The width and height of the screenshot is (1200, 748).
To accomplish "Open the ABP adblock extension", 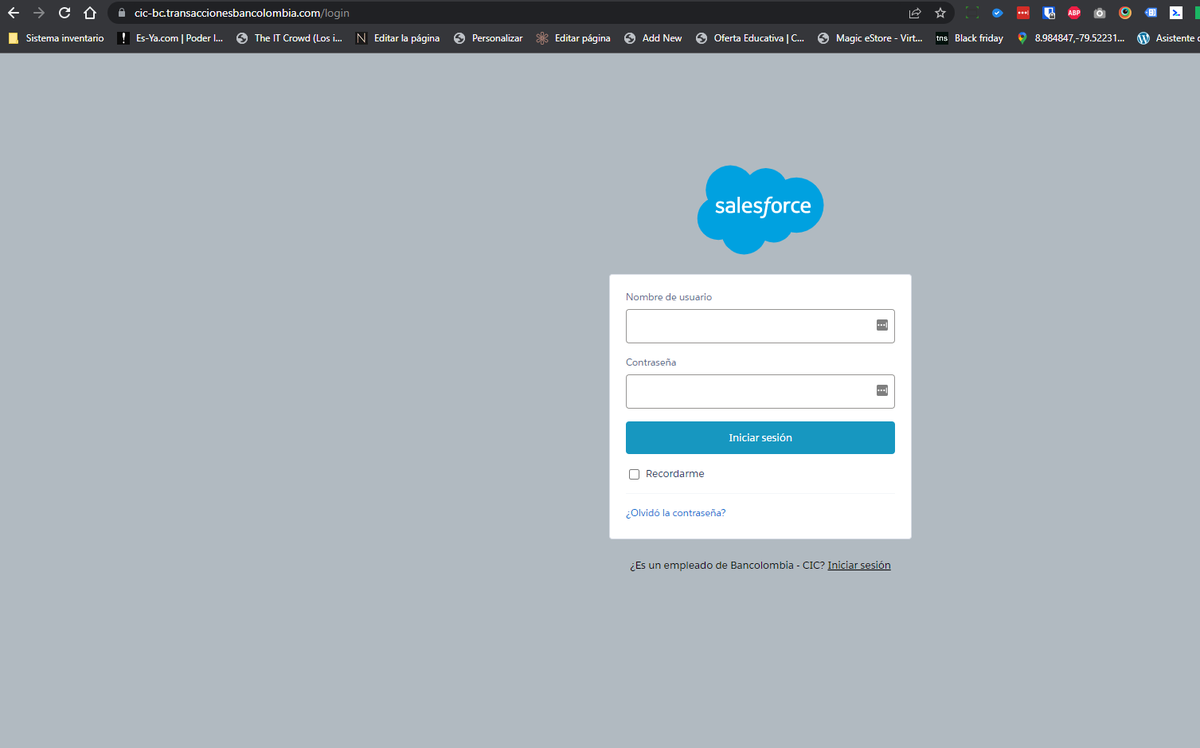I will pyautogui.click(x=1074, y=13).
